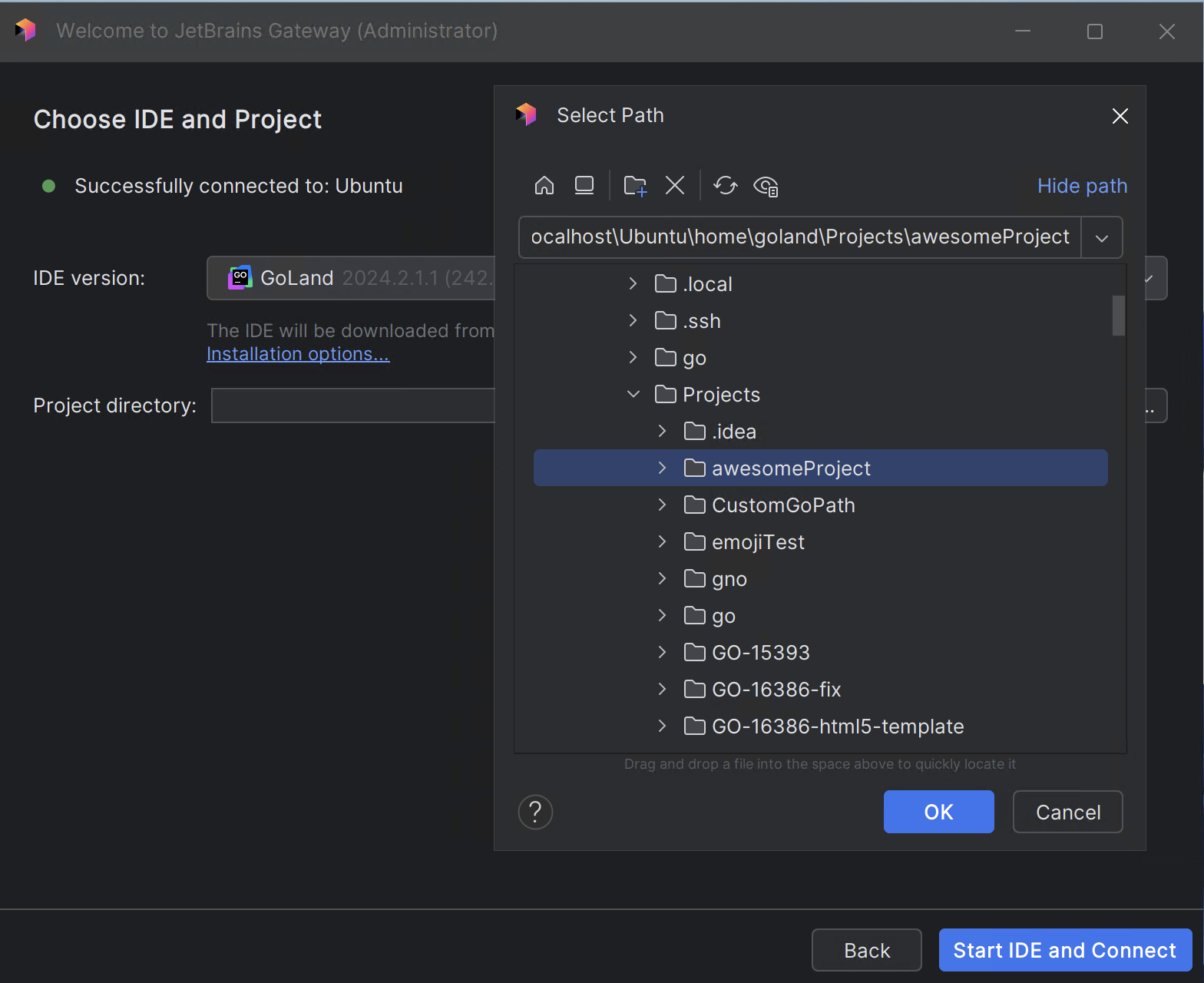This screenshot has width=1204, height=983.
Task: Close the Select Path dialog
Action: click(1120, 116)
